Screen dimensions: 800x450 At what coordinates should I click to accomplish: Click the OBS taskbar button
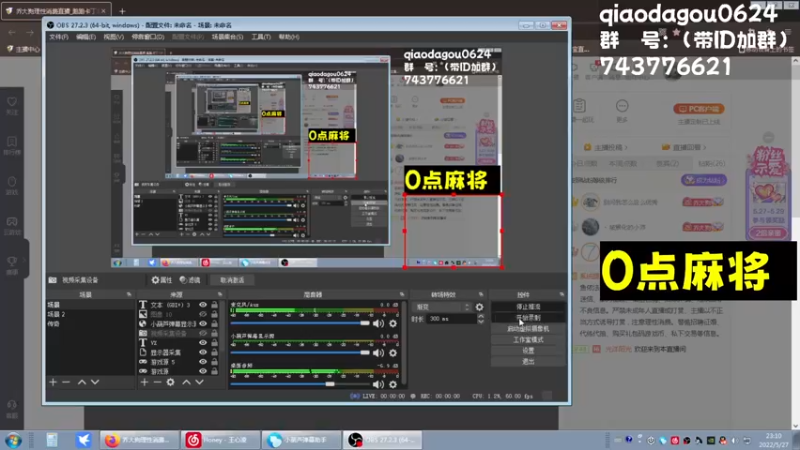383,440
